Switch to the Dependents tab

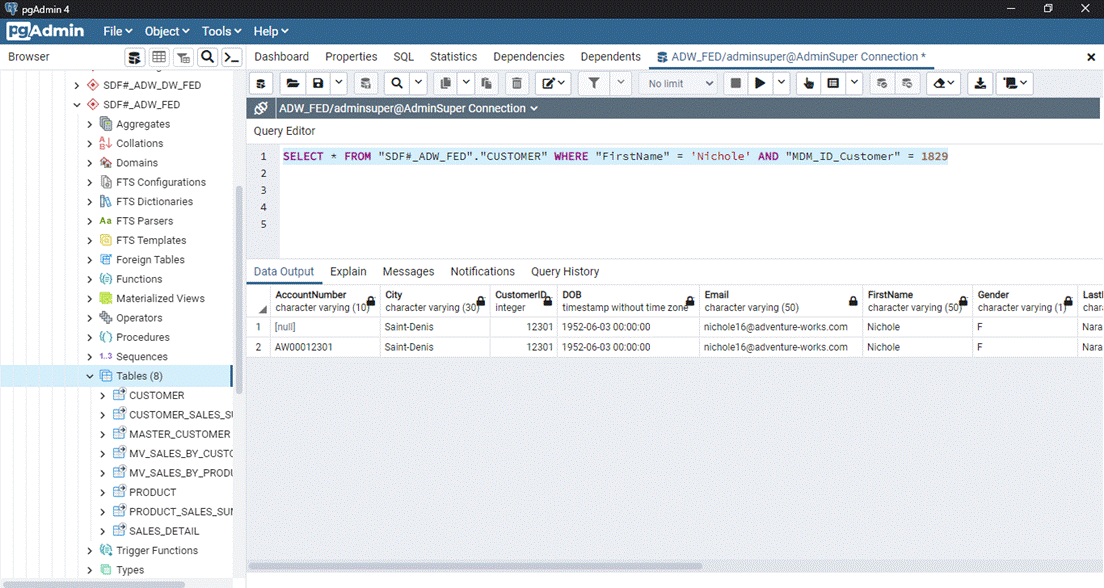(x=610, y=57)
